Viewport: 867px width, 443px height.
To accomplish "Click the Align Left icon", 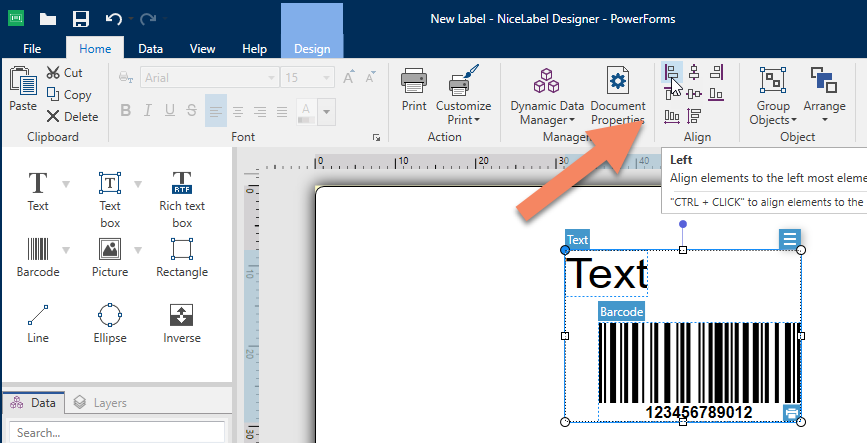I will (x=672, y=72).
